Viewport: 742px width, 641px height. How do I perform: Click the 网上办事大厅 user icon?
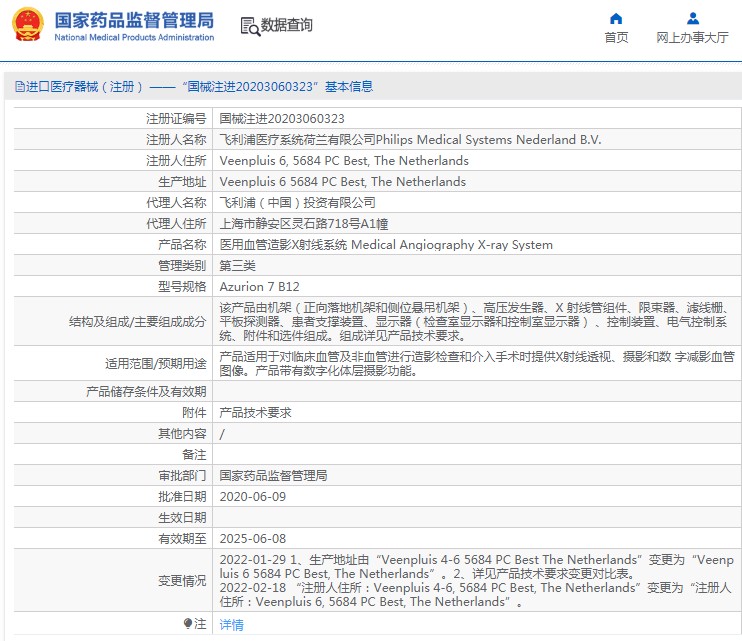click(x=693, y=18)
